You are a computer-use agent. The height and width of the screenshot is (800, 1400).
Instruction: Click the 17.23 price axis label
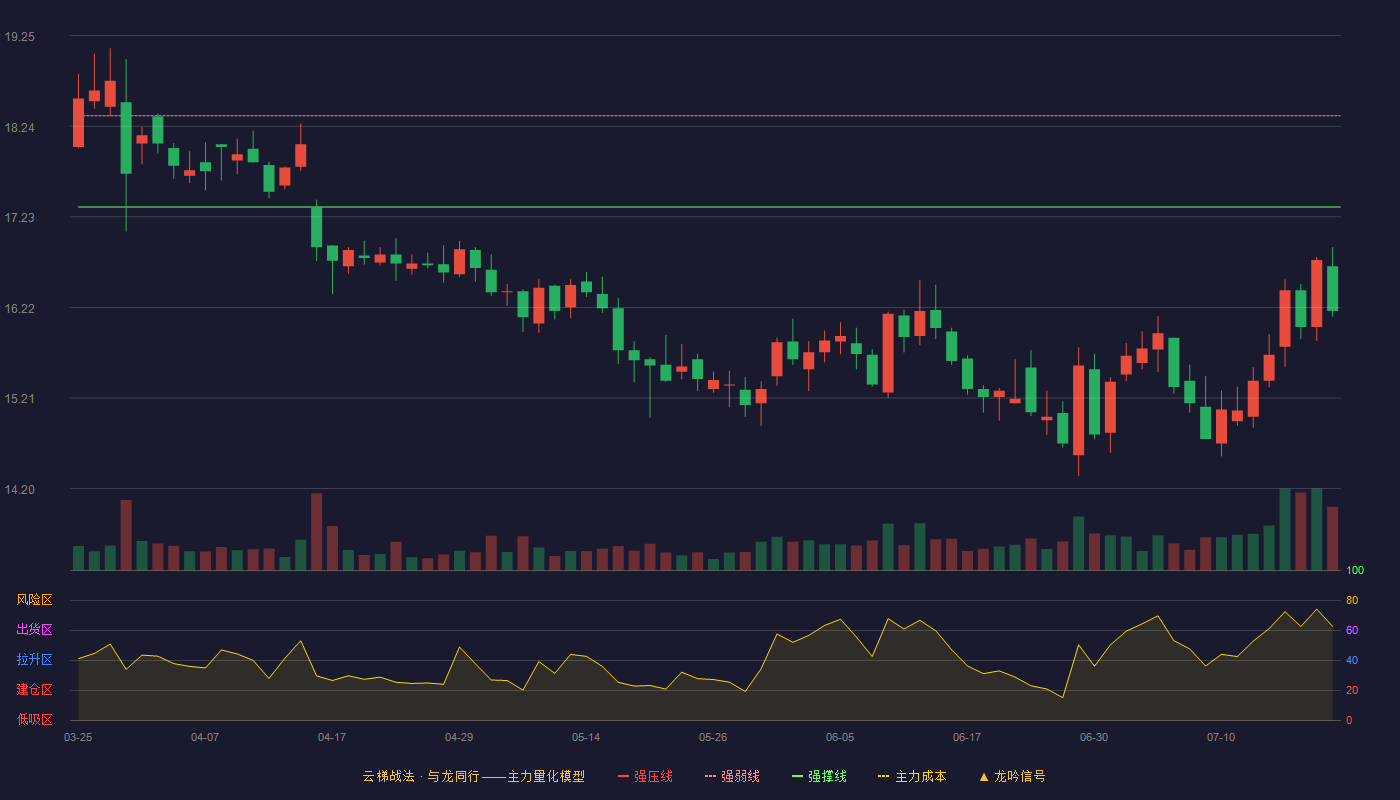point(19,217)
